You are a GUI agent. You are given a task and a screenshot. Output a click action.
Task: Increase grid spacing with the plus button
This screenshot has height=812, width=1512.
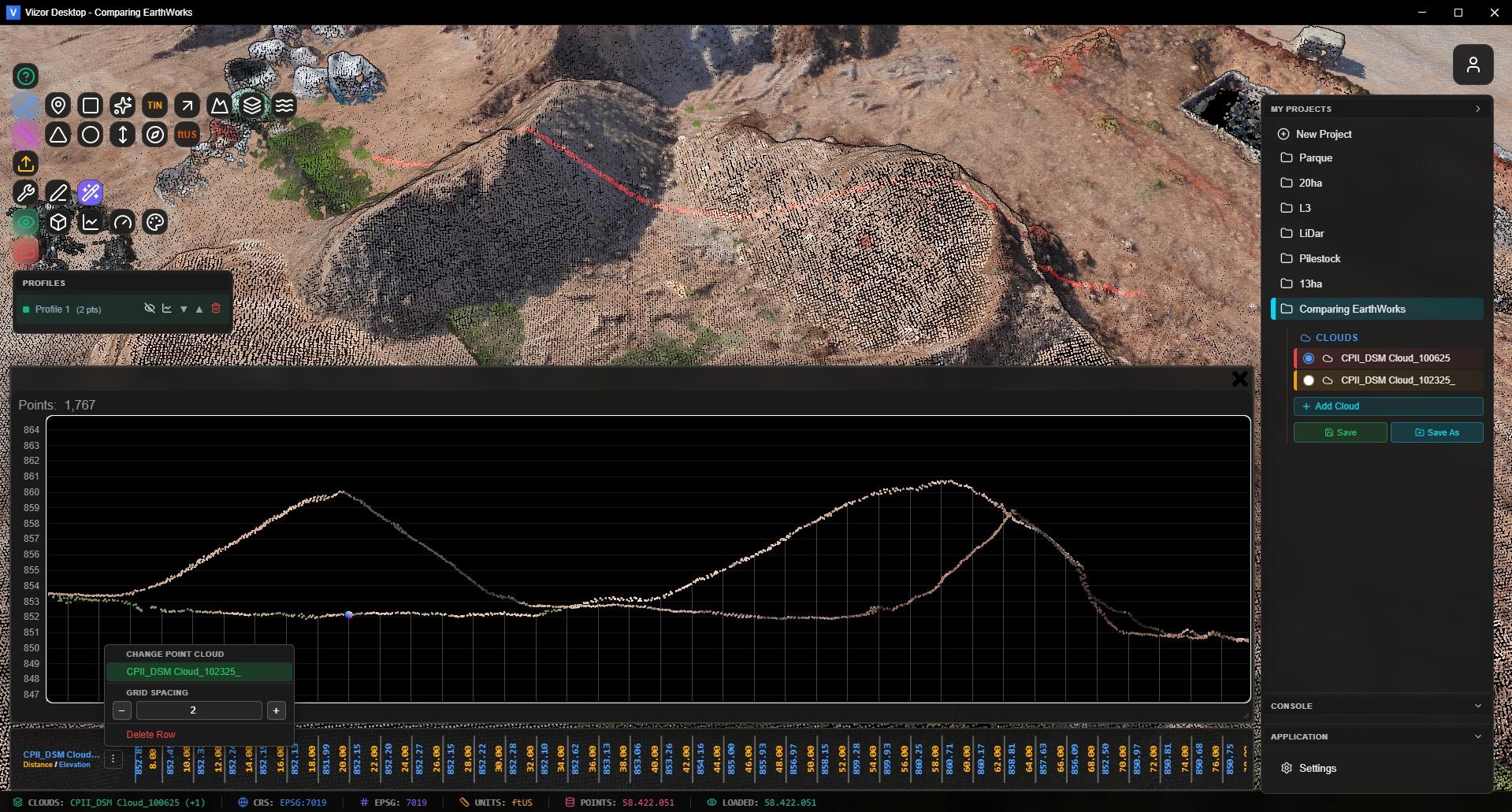click(276, 710)
